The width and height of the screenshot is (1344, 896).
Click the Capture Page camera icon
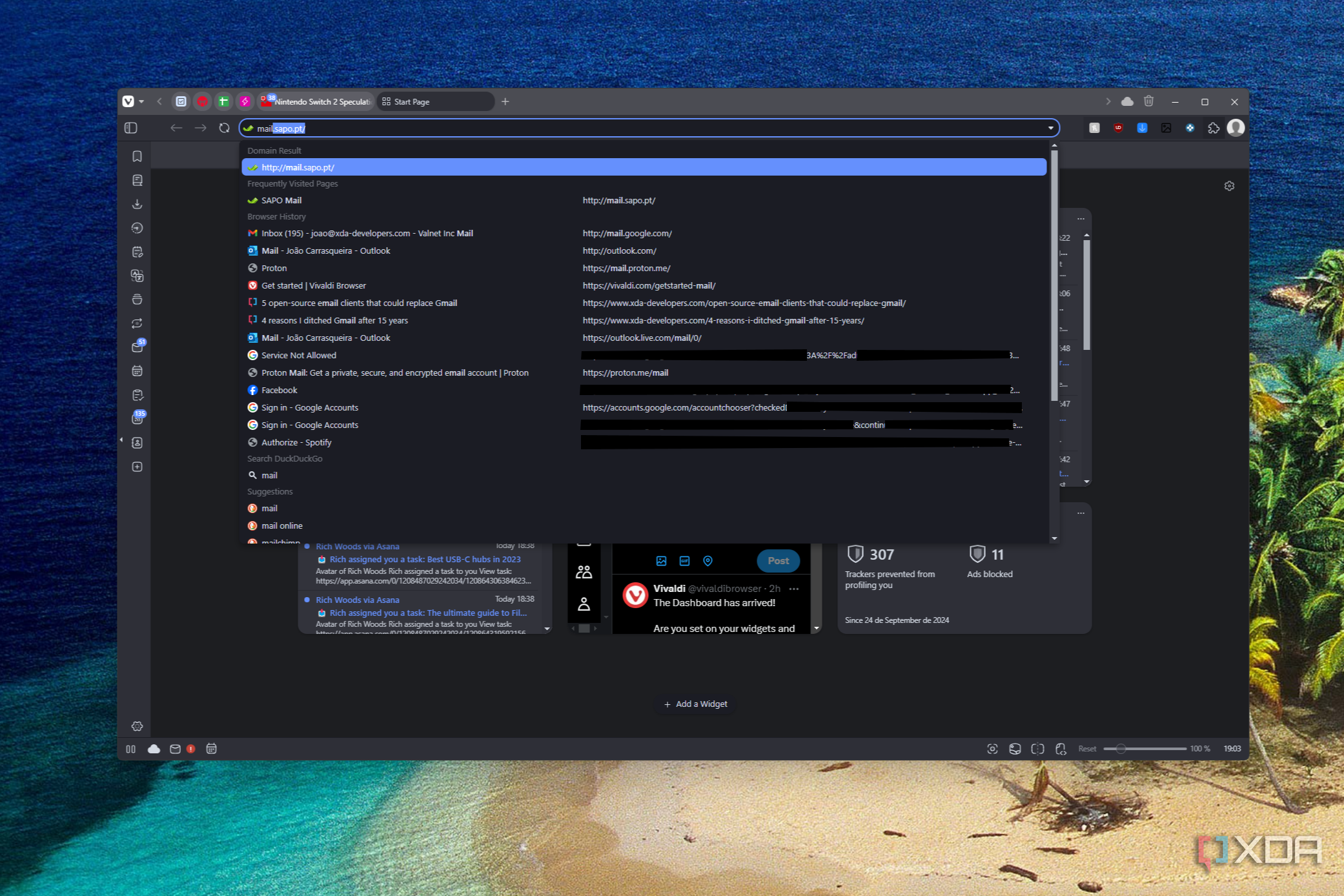[992, 749]
